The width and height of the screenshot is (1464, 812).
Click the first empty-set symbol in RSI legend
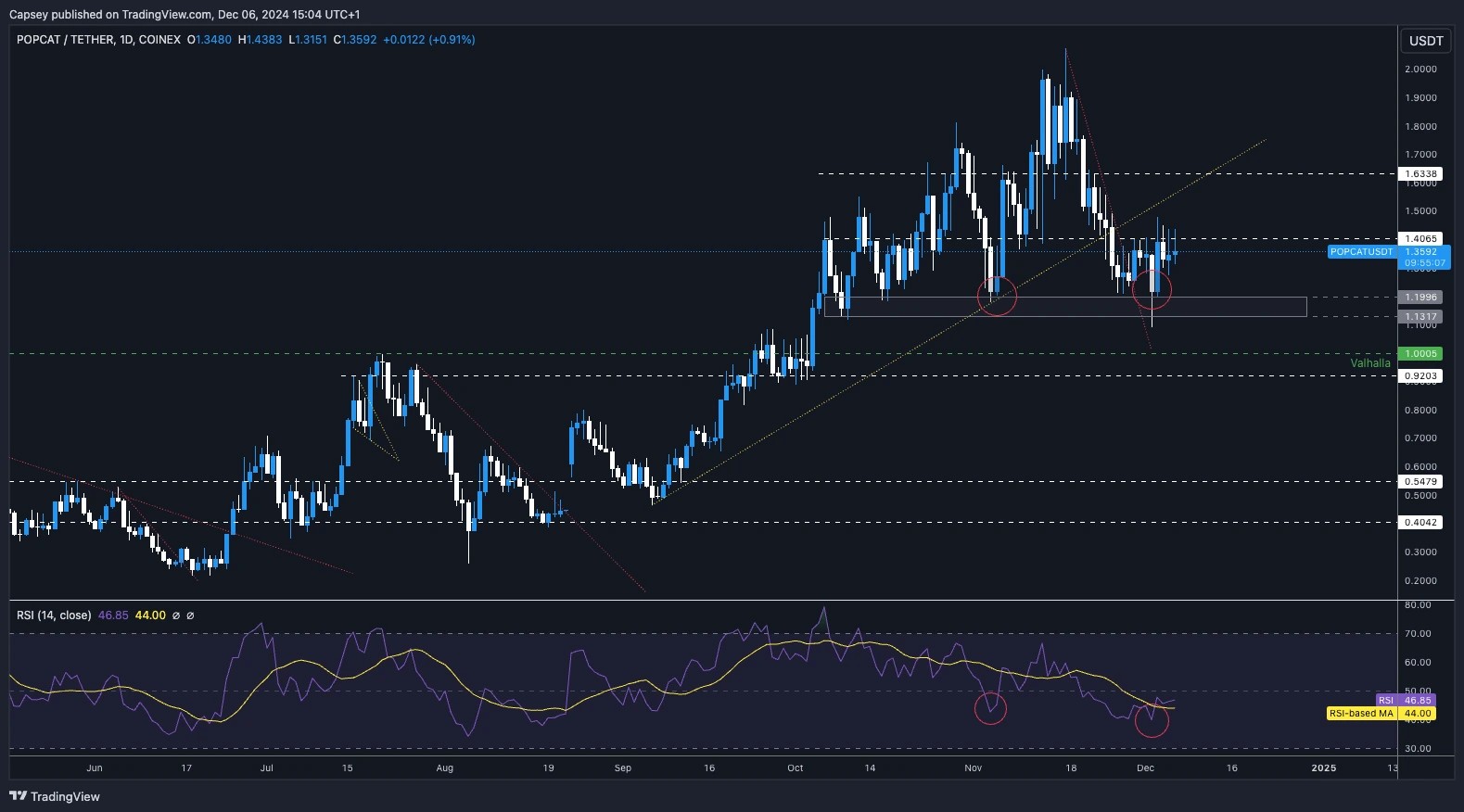click(176, 615)
